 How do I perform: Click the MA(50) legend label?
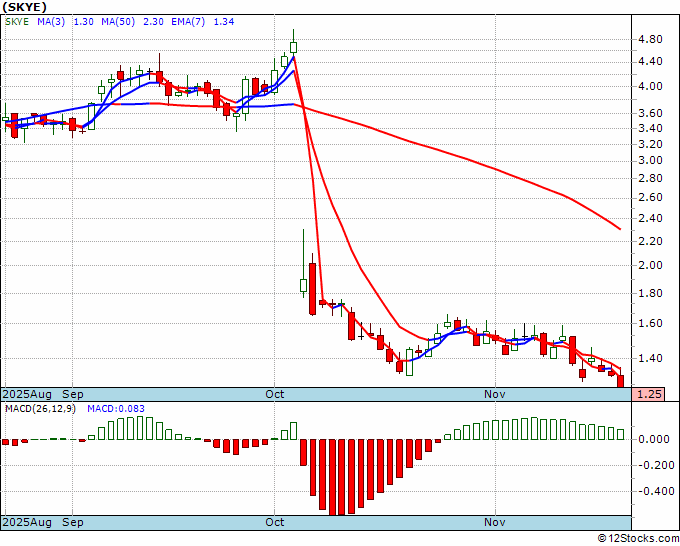tap(118, 22)
